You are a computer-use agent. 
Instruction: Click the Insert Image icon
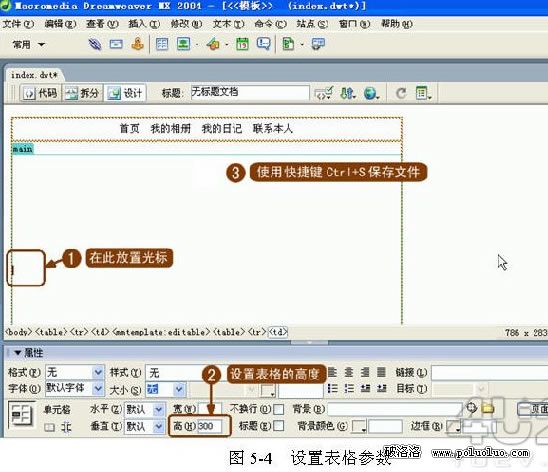pyautogui.click(x=183, y=44)
